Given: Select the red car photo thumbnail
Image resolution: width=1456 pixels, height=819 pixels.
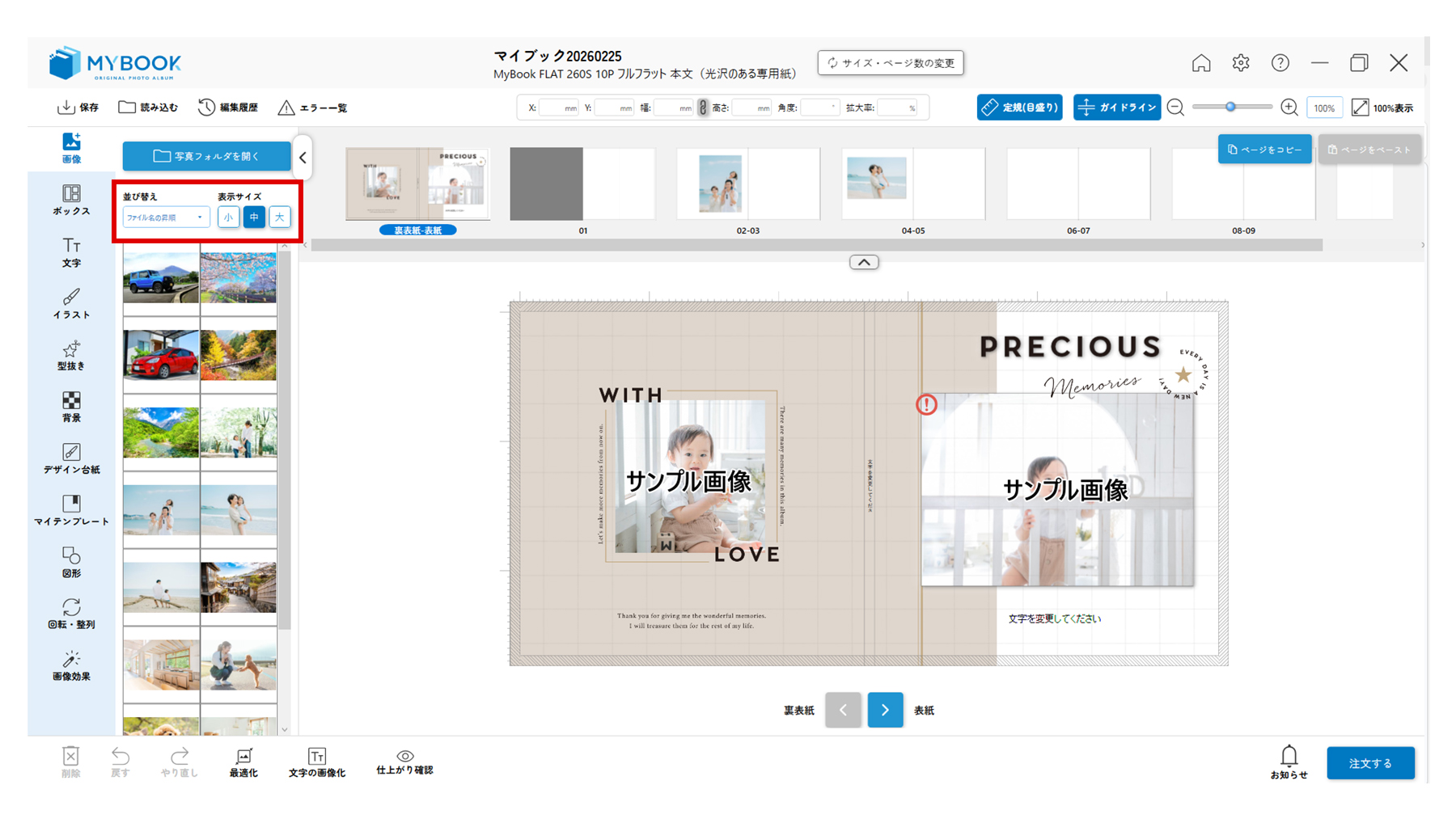Looking at the screenshot, I should pos(161,355).
